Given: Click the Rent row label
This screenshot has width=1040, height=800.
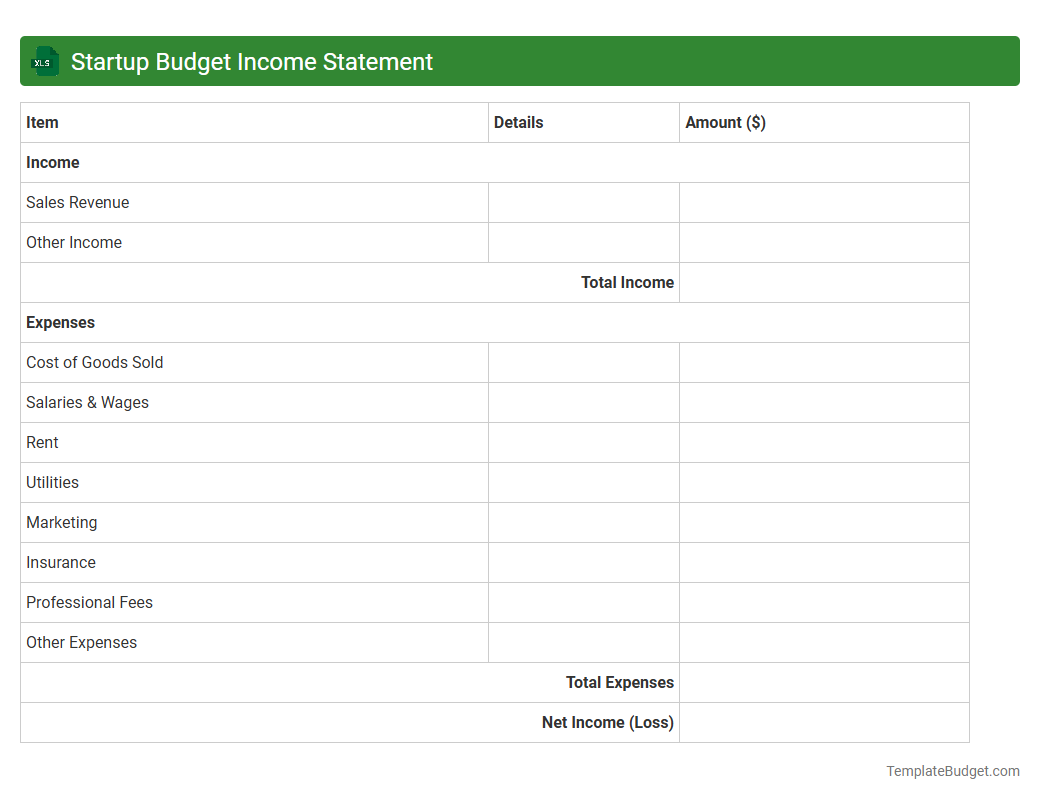Looking at the screenshot, I should pyautogui.click(x=42, y=442).
